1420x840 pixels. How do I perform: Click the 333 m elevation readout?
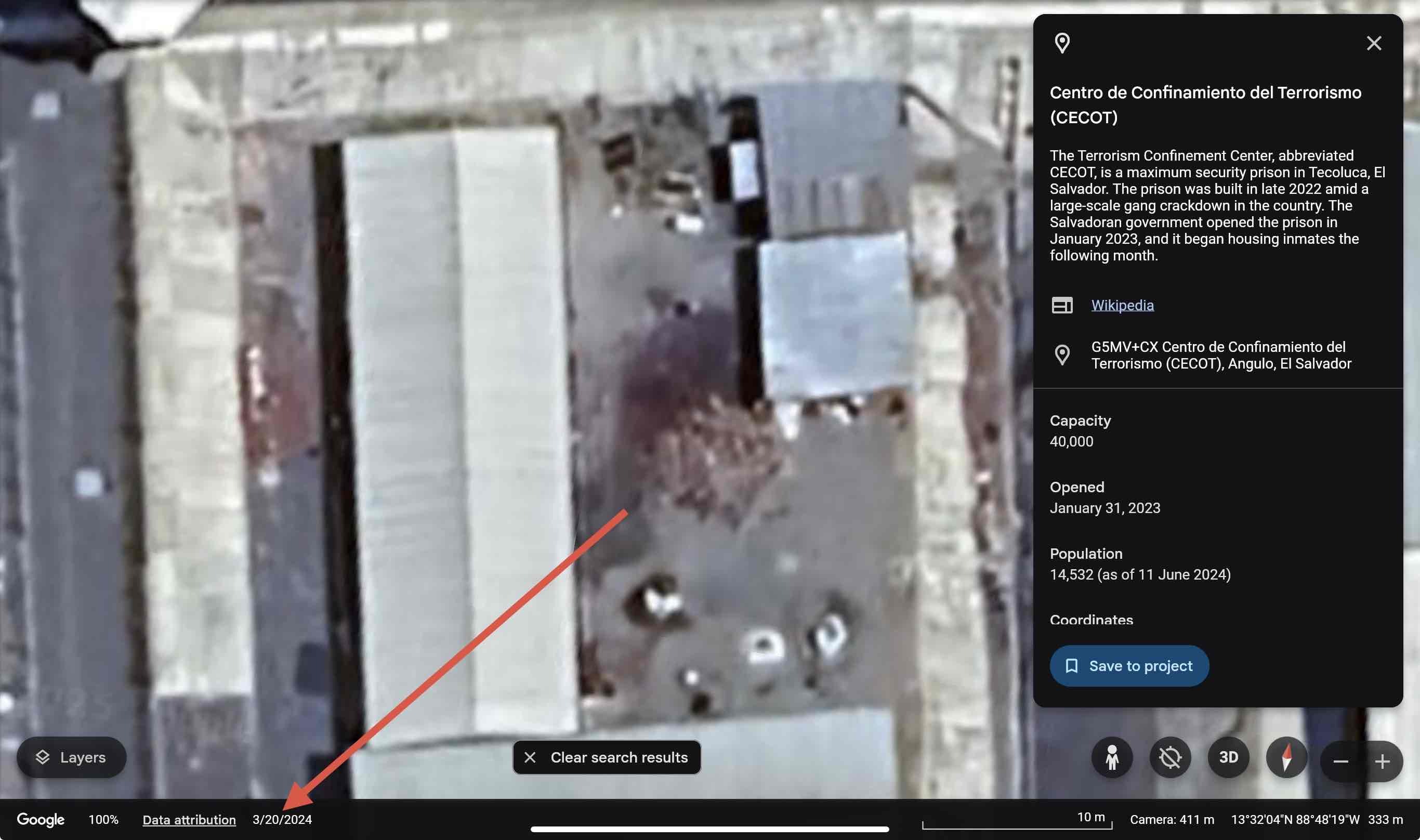click(x=1386, y=820)
